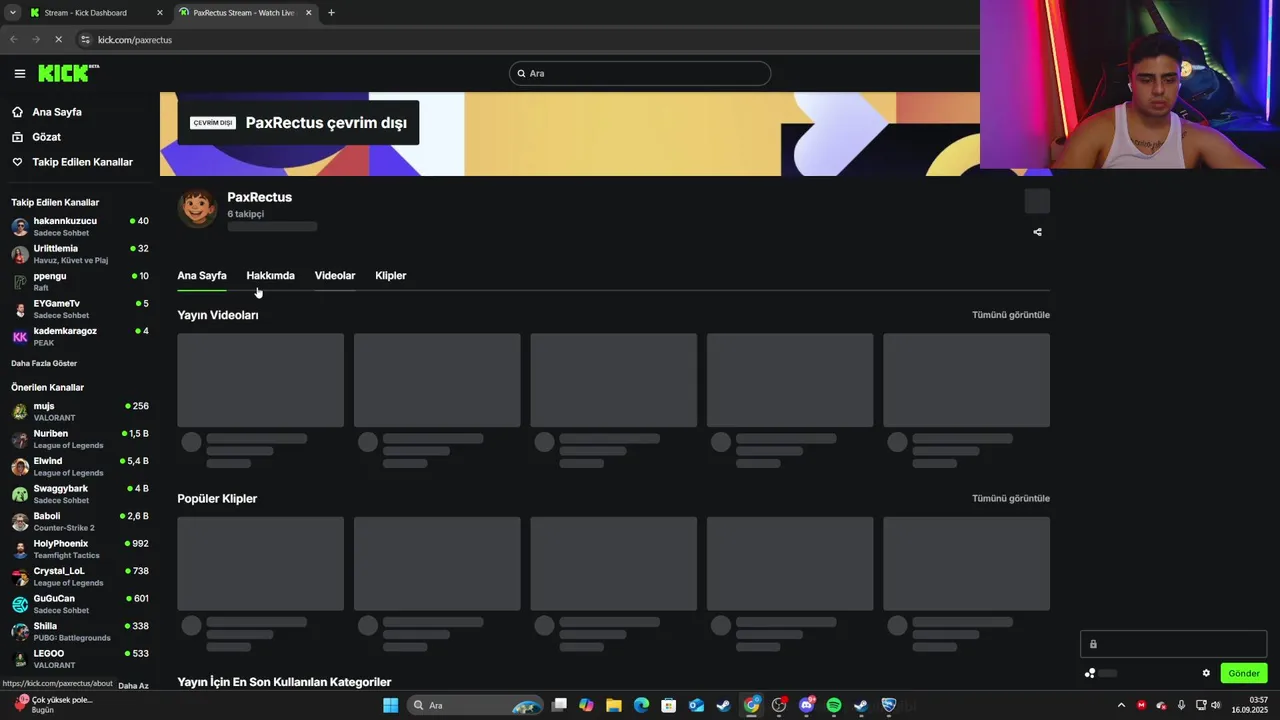Select LEGOO channel name
Image resolution: width=1280 pixels, height=720 pixels.
49,654
